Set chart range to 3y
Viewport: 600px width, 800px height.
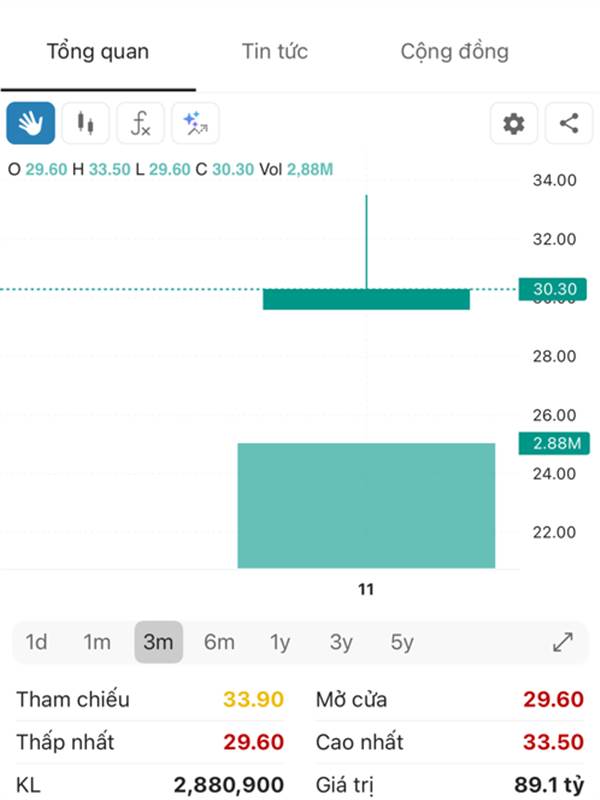point(341,642)
